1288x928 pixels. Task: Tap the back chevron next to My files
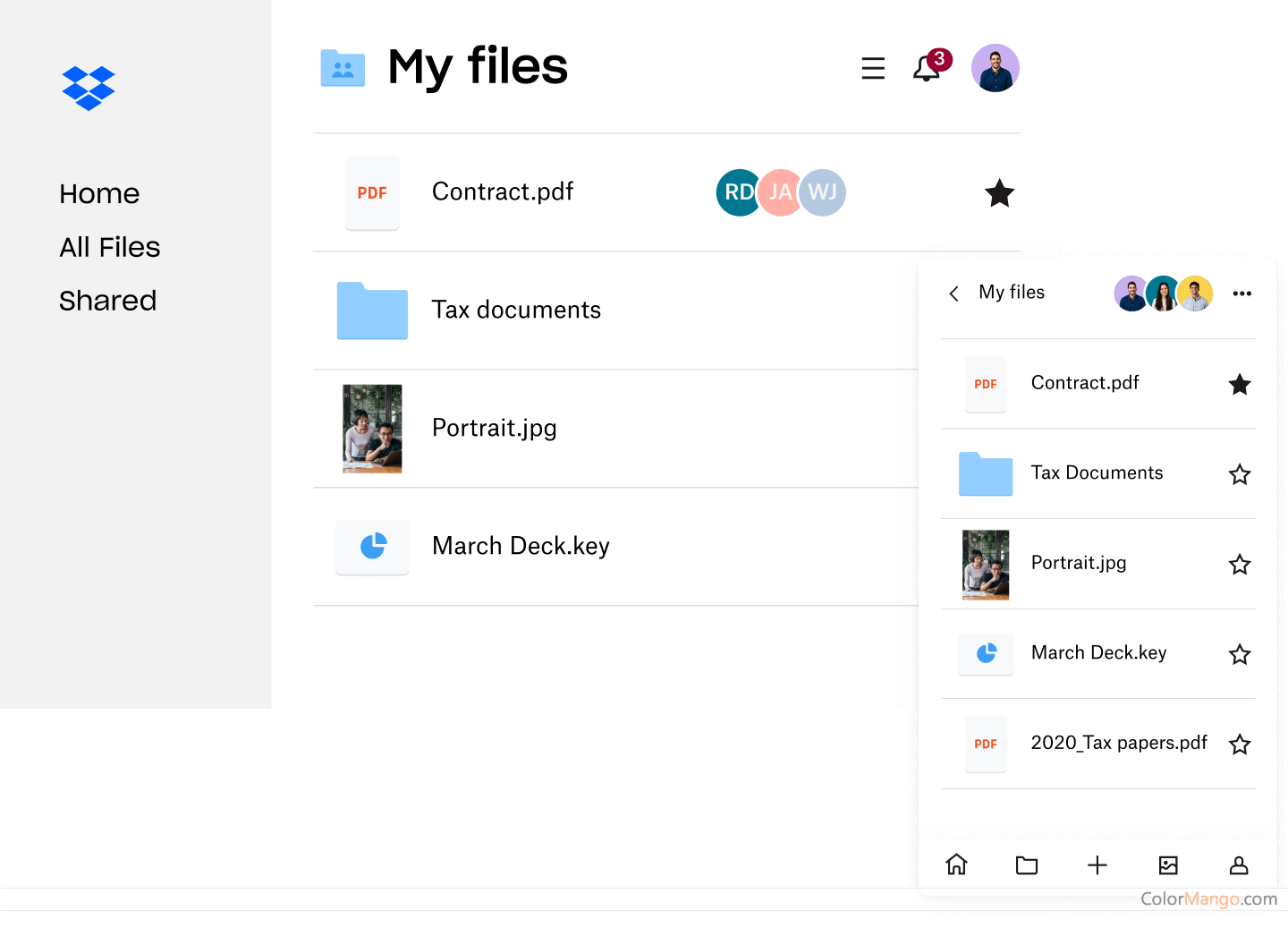[953, 293]
